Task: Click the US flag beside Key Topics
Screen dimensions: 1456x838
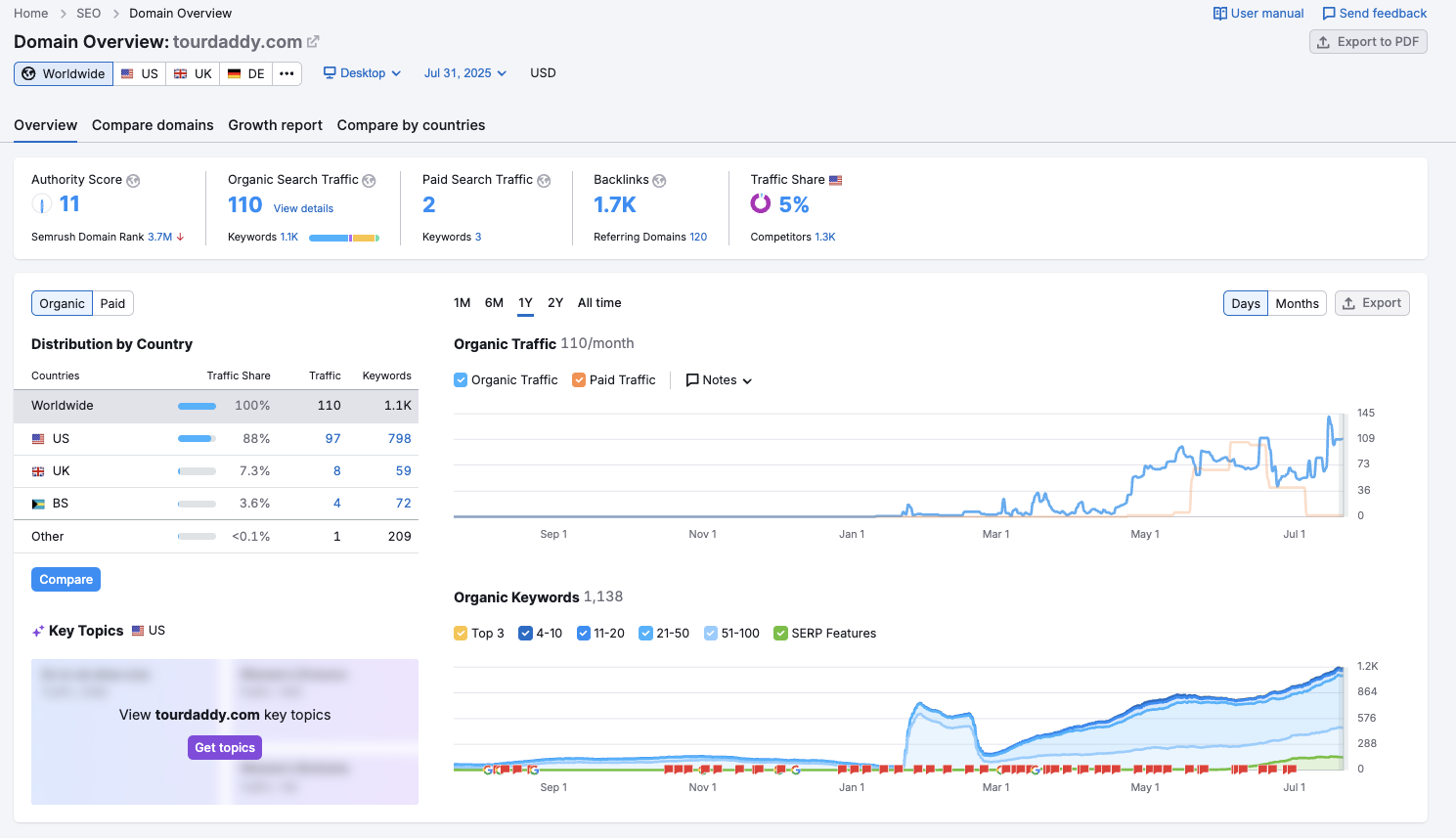Action: click(x=138, y=631)
